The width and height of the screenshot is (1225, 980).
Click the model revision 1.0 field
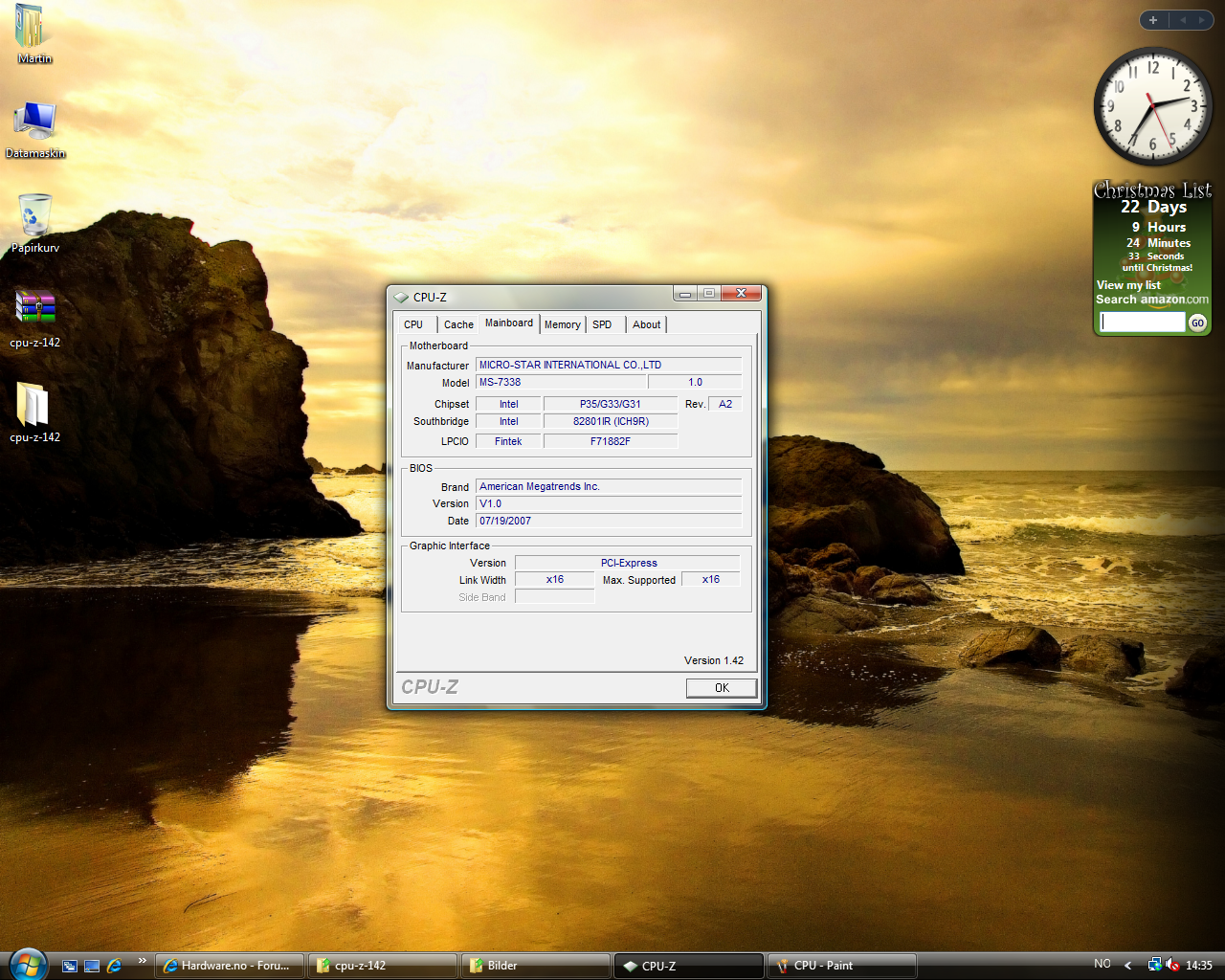point(695,382)
